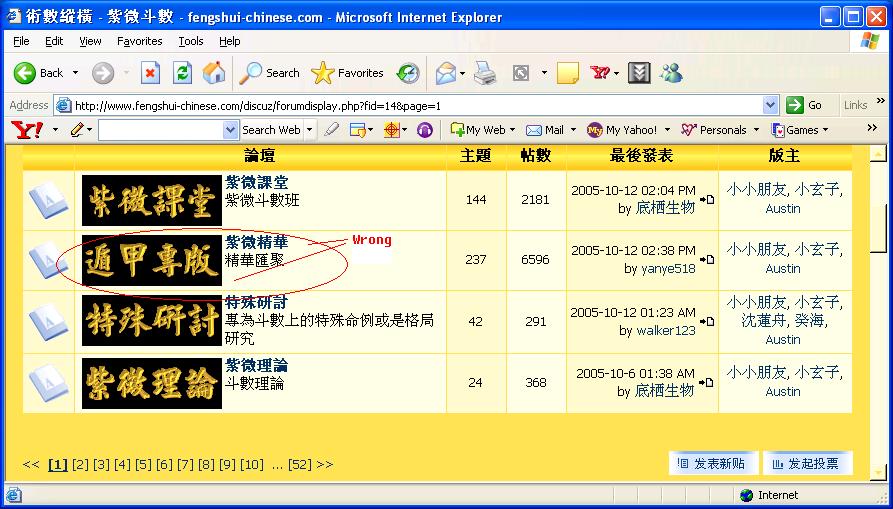Open the Messenger people icon
893x509 pixels.
(671, 72)
